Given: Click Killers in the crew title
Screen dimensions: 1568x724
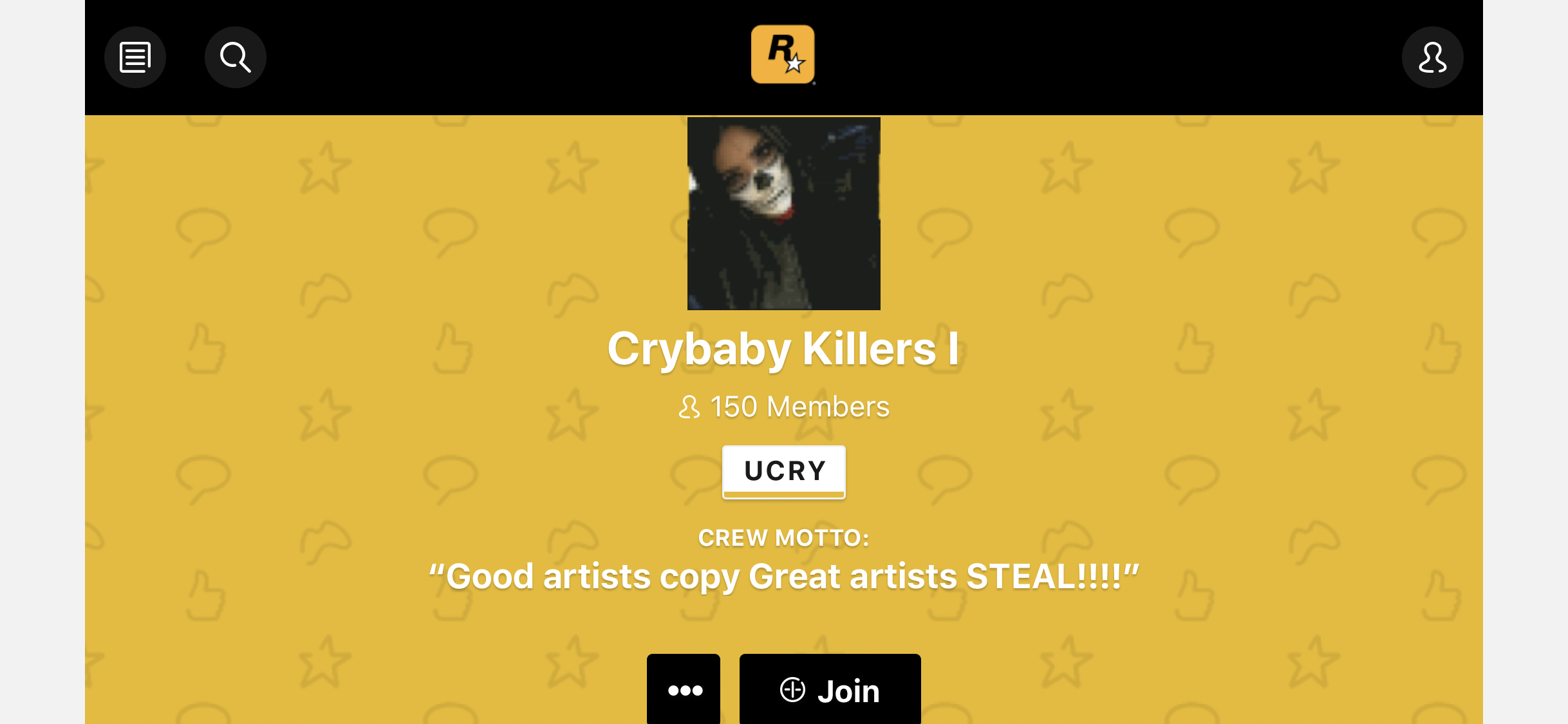Looking at the screenshot, I should tap(869, 348).
